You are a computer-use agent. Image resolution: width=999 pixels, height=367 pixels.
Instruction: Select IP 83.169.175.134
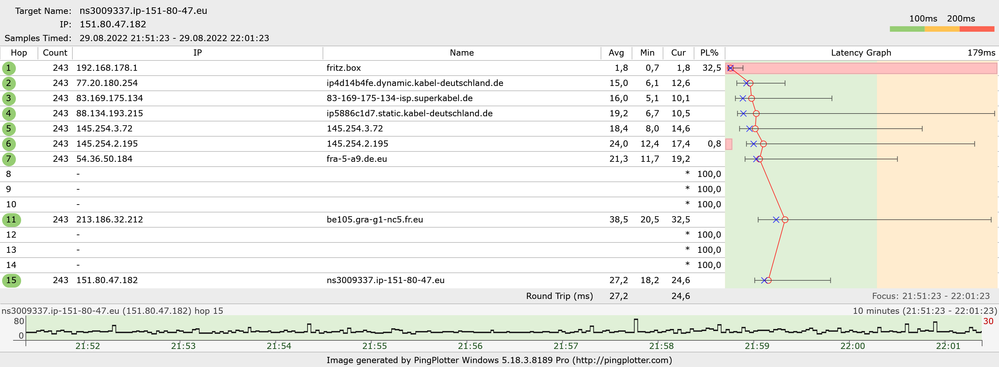point(109,98)
